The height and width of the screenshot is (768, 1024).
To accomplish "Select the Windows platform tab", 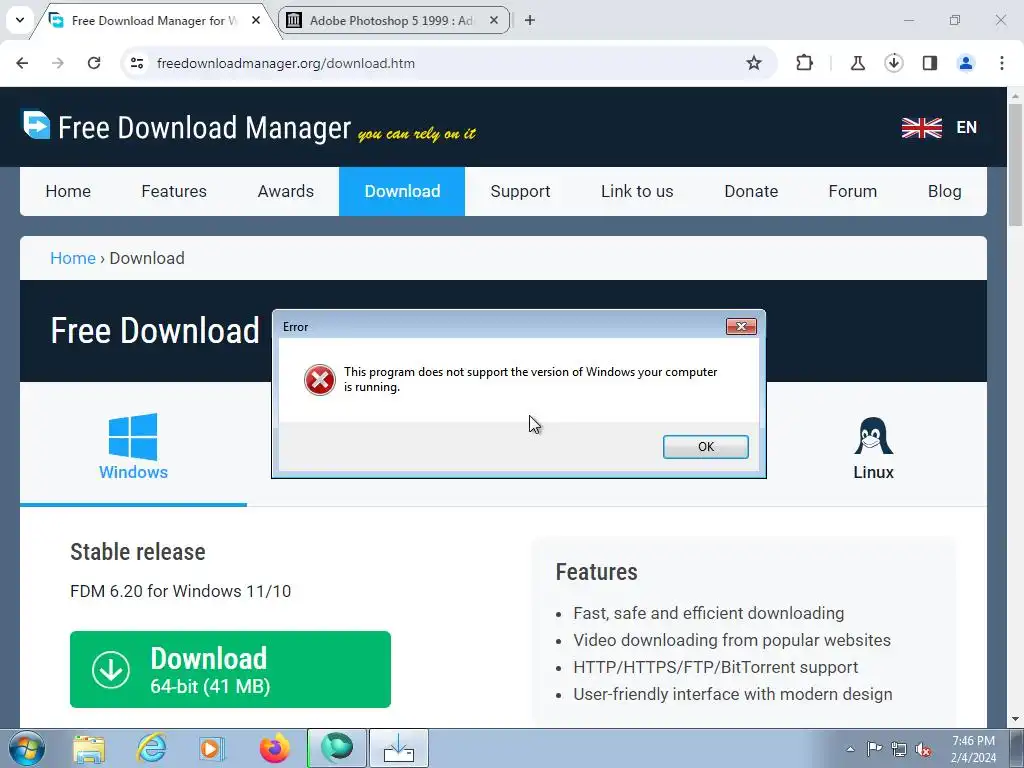I will point(133,446).
